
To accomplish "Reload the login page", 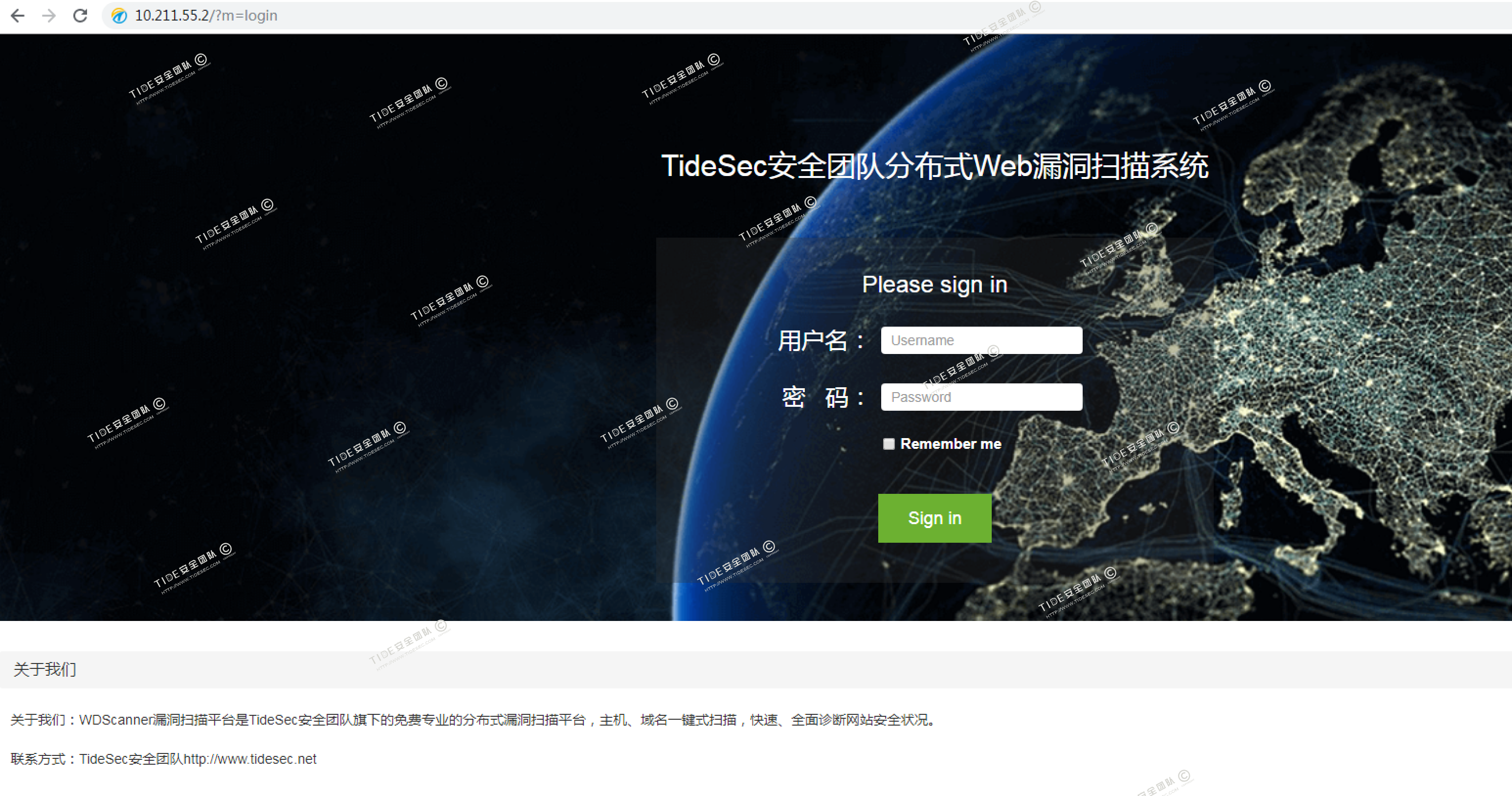I will pyautogui.click(x=80, y=15).
